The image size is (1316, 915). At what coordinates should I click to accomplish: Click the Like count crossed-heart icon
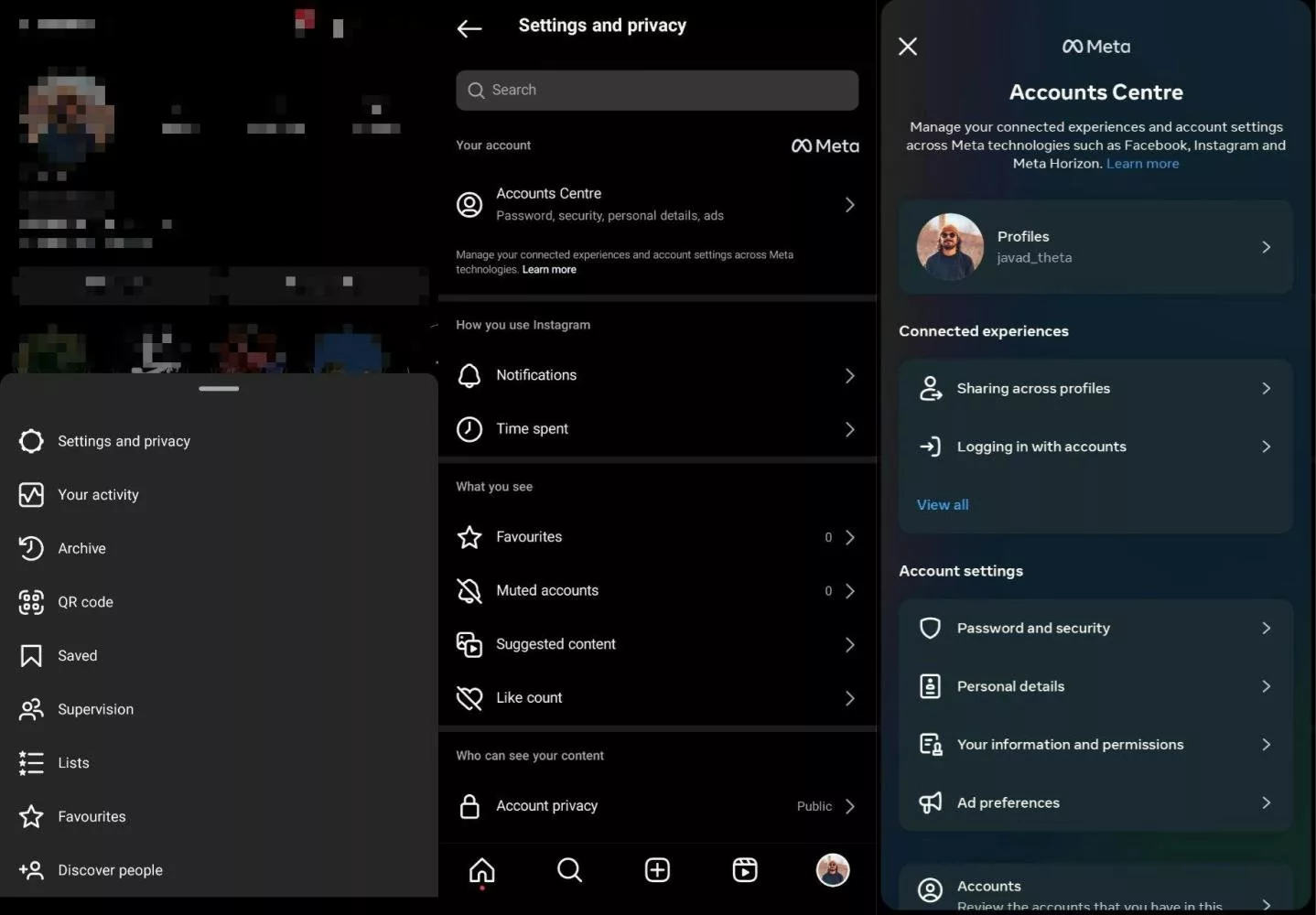click(x=469, y=698)
